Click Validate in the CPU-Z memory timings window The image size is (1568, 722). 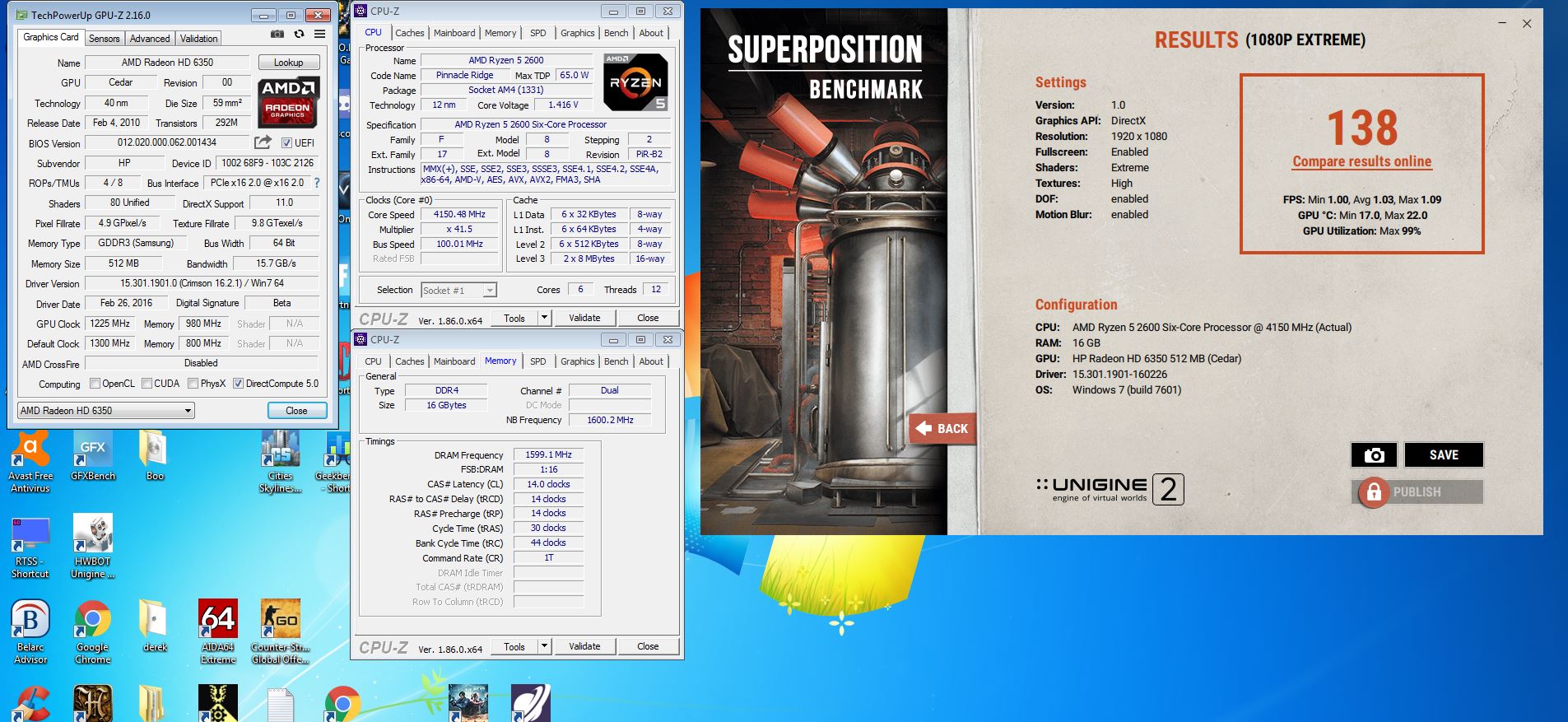584,646
